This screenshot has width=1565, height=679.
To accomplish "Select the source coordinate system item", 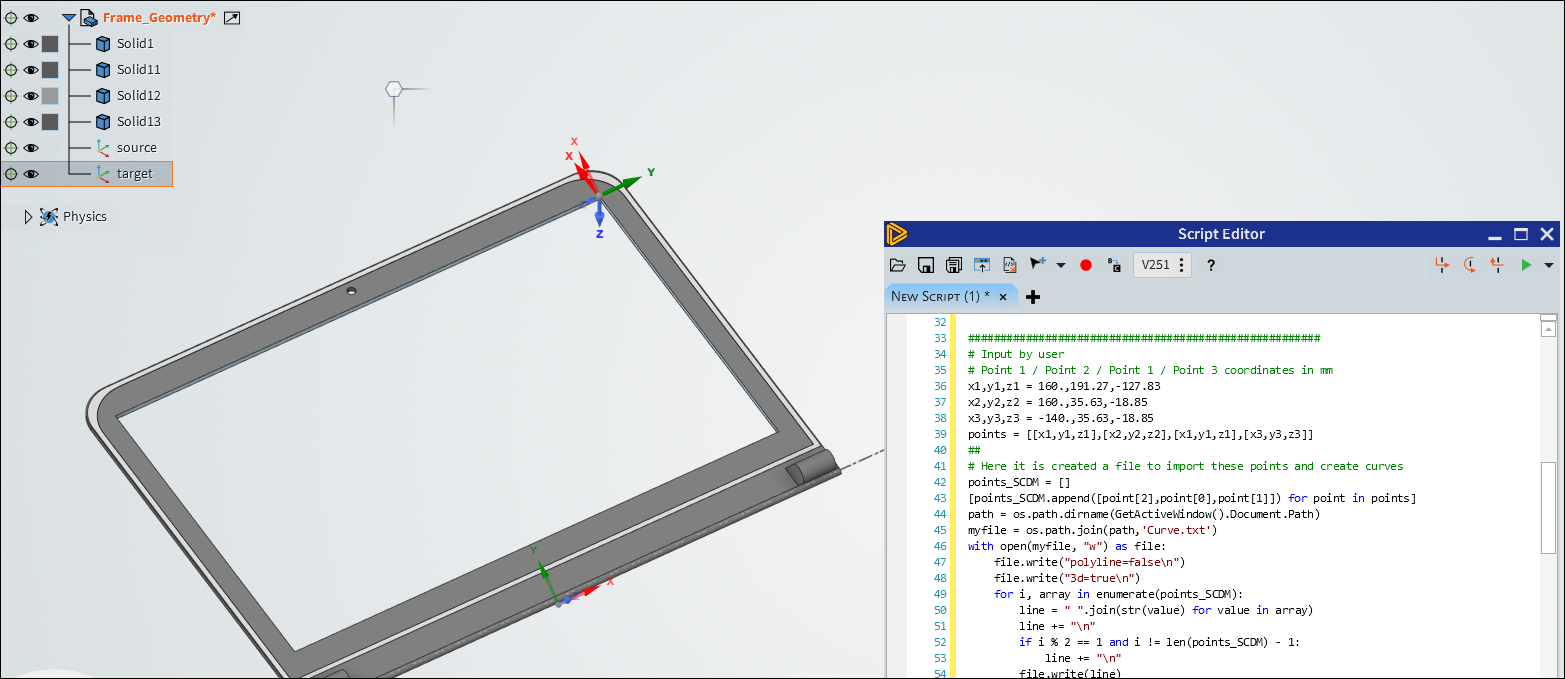I will [136, 148].
